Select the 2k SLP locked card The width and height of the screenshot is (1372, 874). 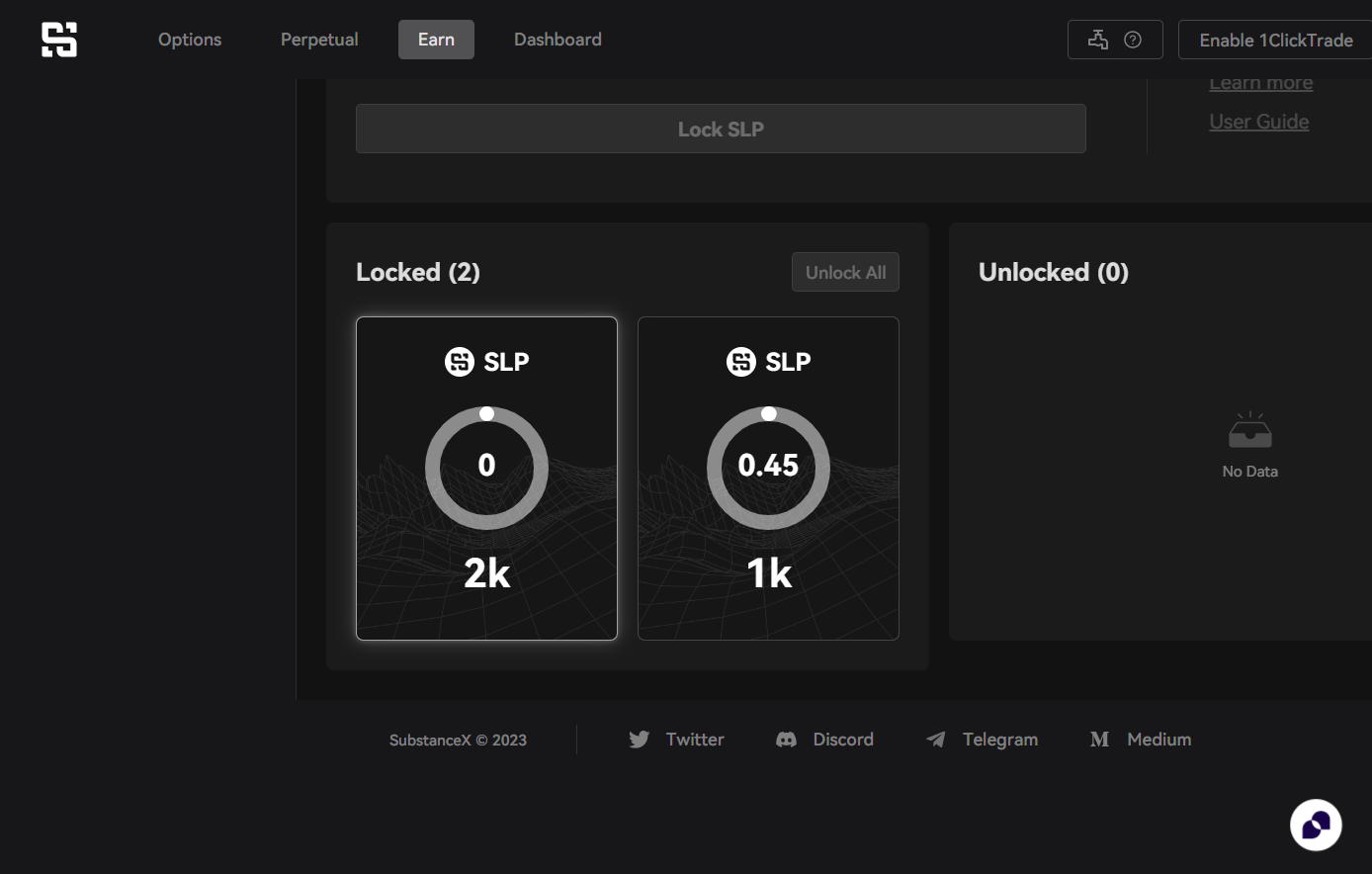(x=486, y=479)
